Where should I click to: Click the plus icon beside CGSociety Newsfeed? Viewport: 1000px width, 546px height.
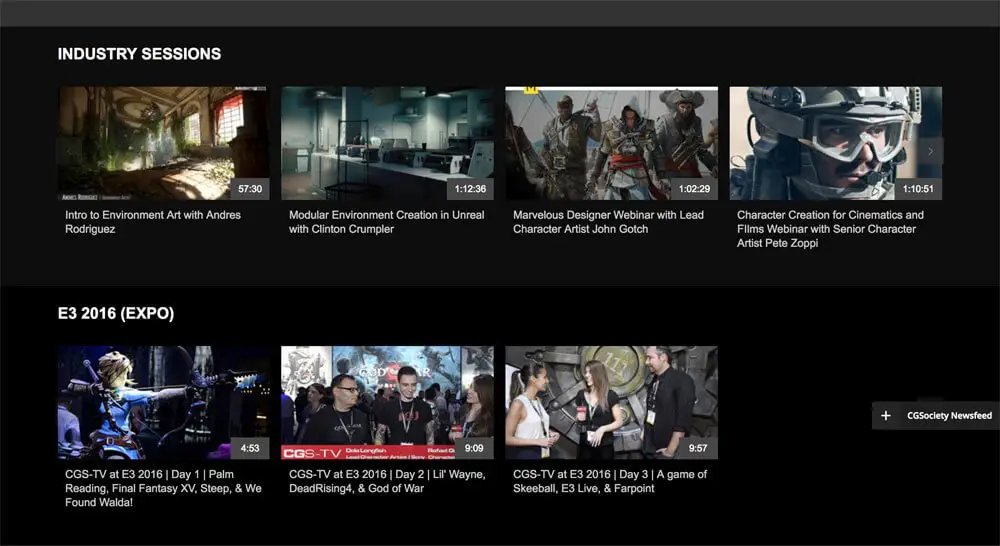(x=885, y=416)
